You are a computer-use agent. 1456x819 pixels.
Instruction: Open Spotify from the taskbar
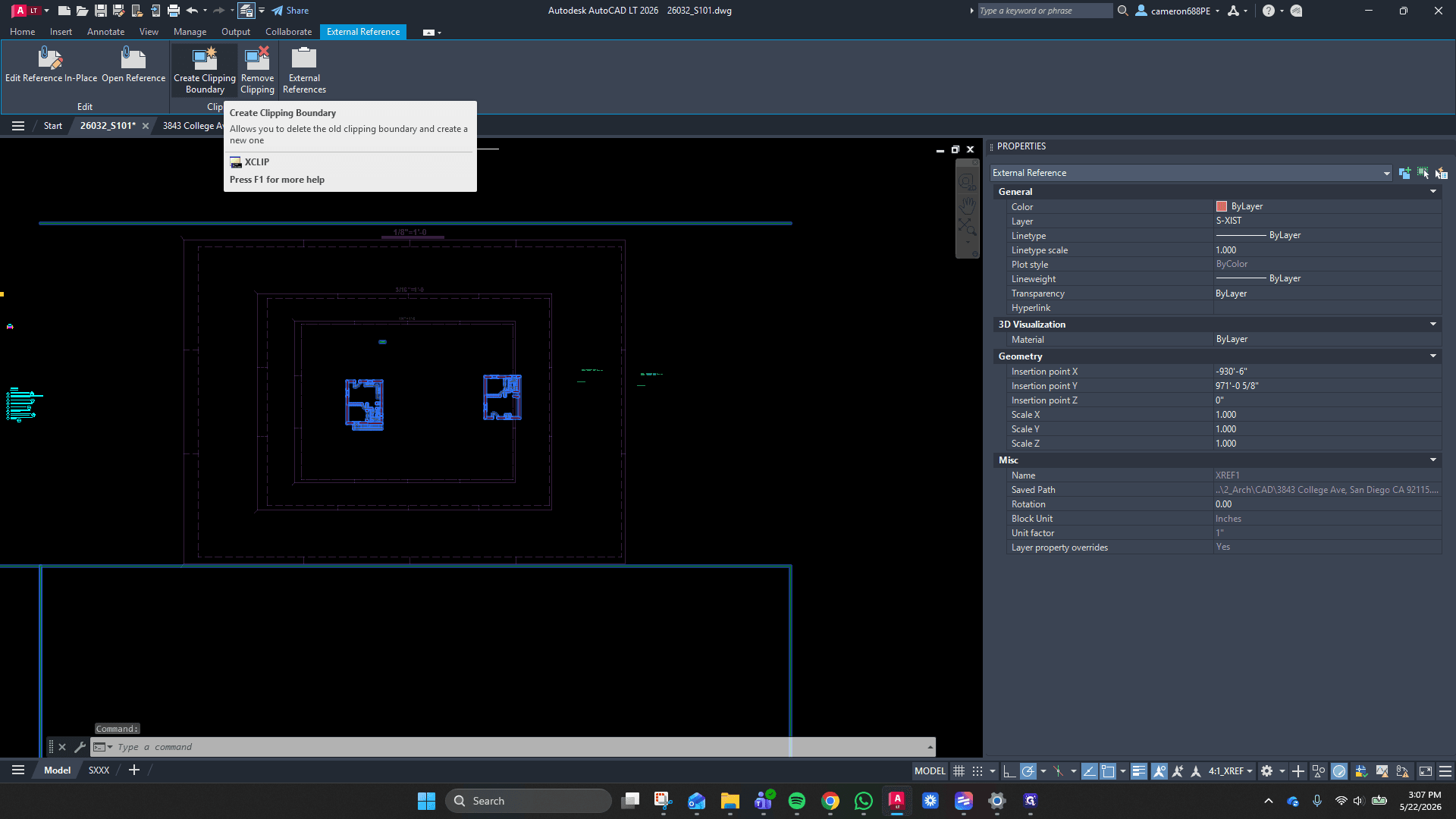pyautogui.click(x=797, y=801)
